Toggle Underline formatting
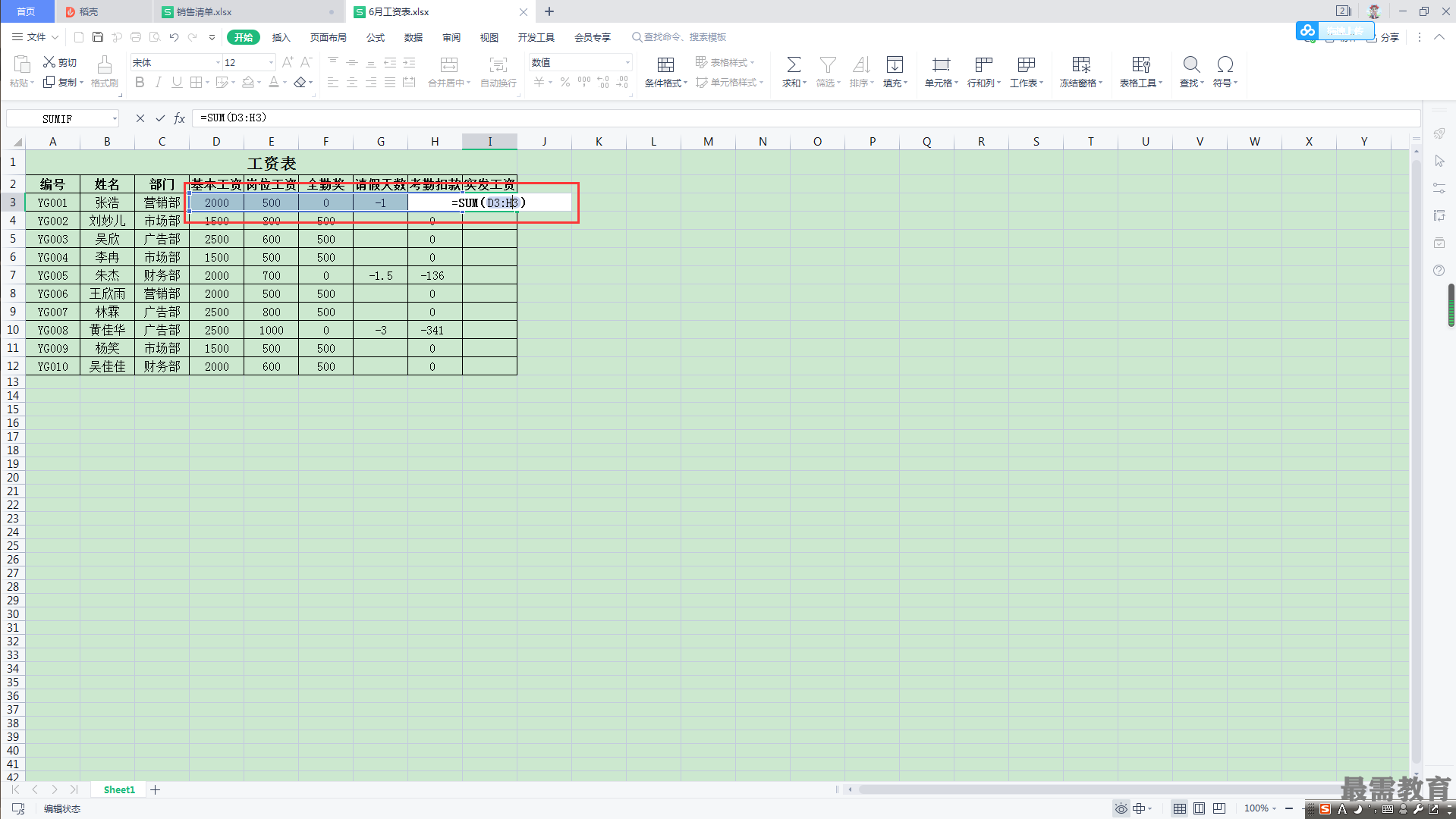This screenshot has height=819, width=1456. pos(177,82)
